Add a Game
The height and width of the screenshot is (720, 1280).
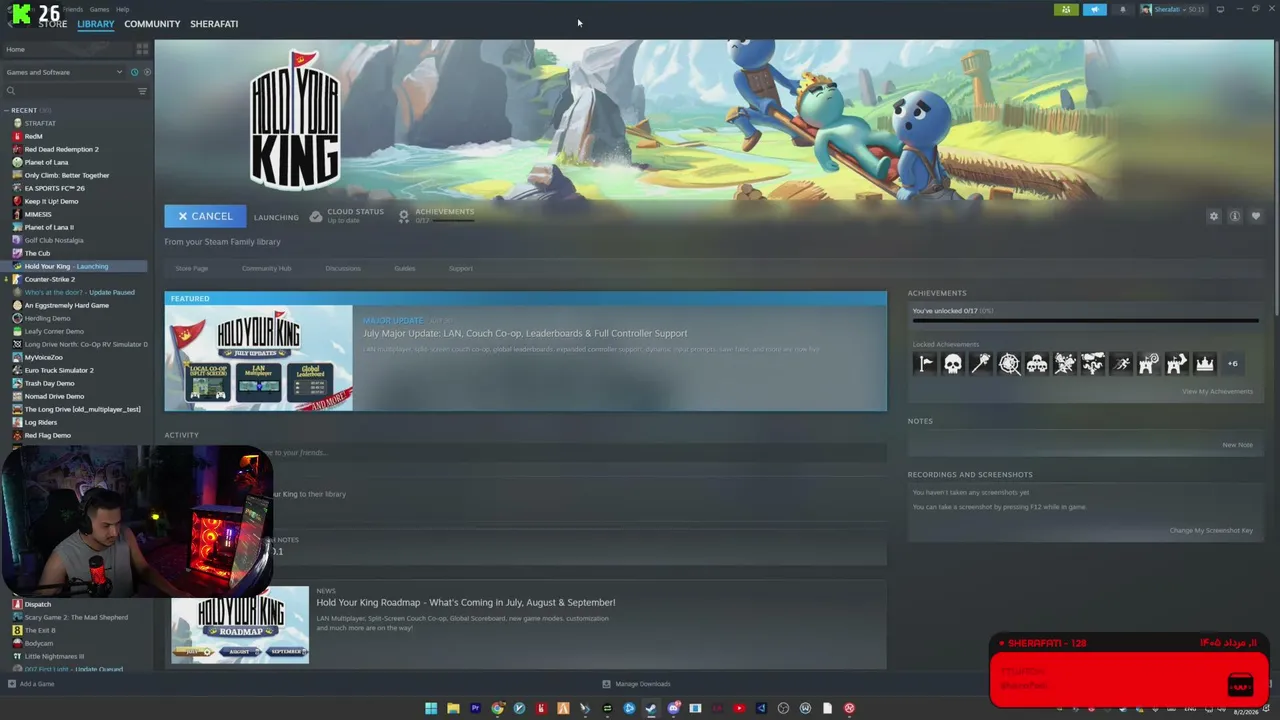pos(31,684)
